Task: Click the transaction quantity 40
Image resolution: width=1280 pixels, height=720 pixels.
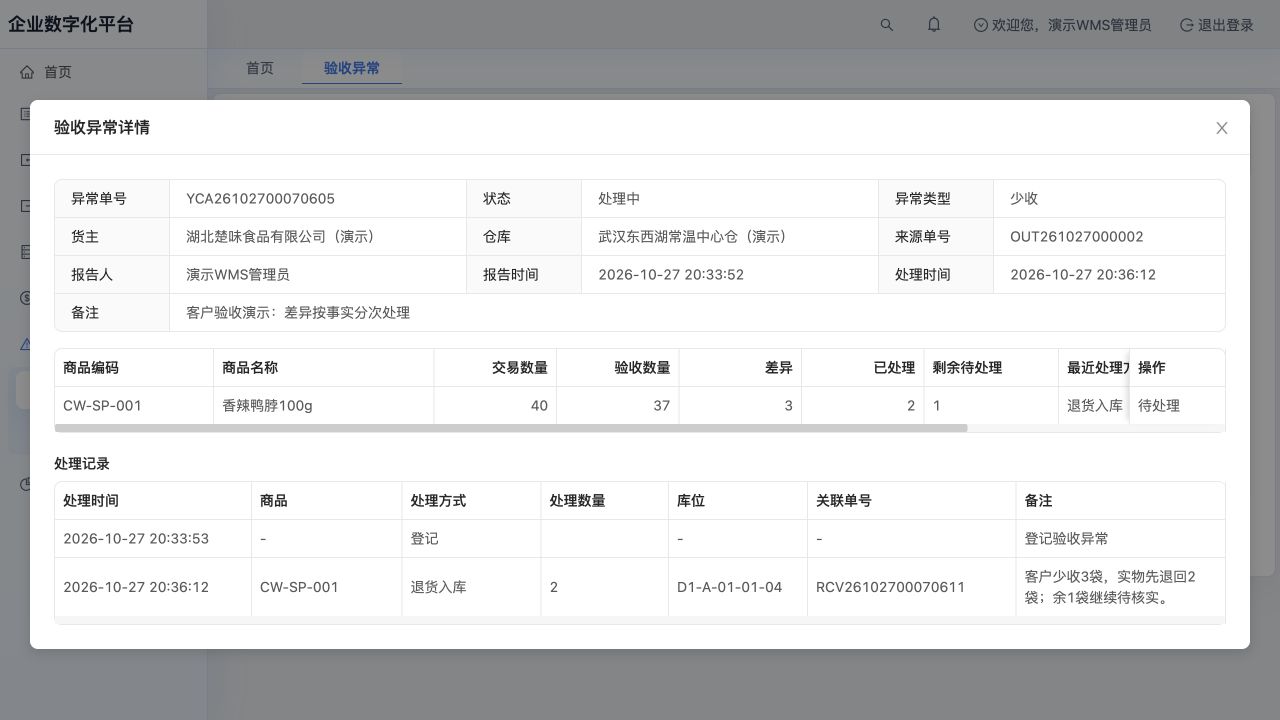Action: pos(539,406)
